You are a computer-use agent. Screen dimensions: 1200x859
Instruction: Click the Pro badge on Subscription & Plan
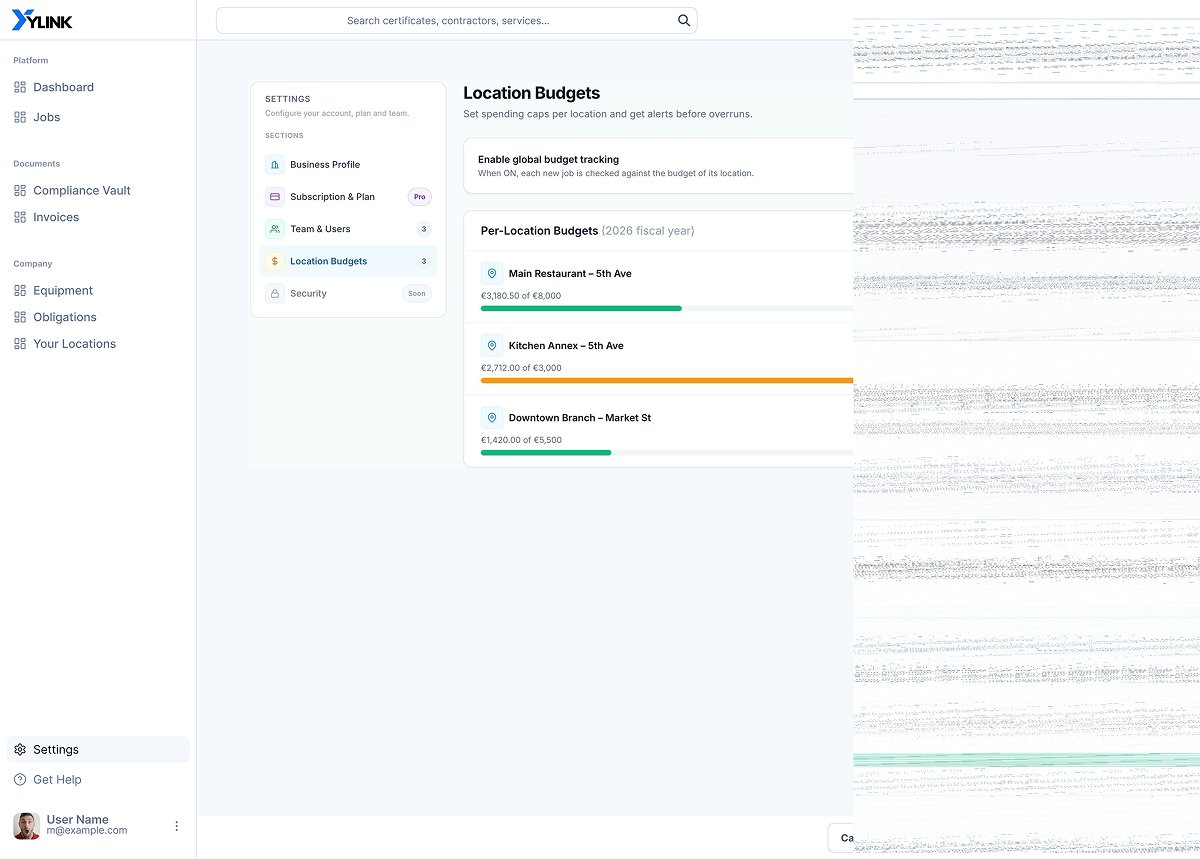tap(420, 197)
